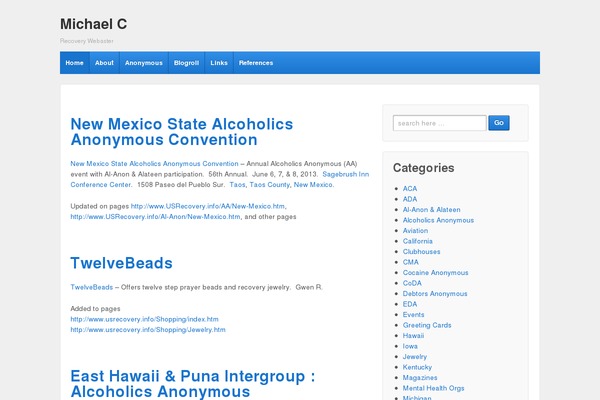Open the Alcoholics Anonymous category

click(438, 220)
